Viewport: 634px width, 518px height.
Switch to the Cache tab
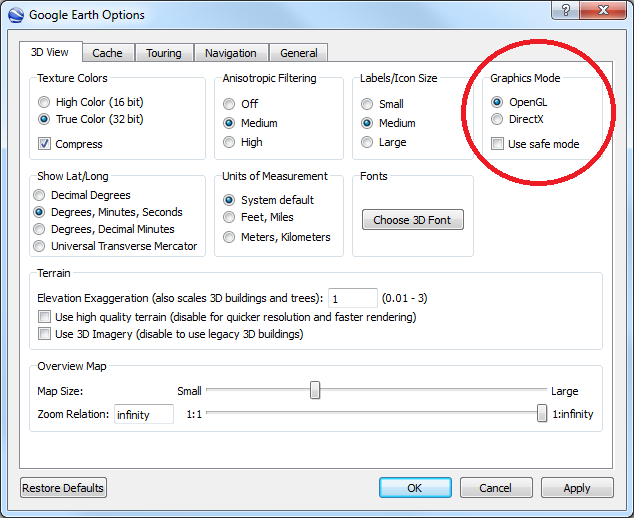(x=108, y=53)
